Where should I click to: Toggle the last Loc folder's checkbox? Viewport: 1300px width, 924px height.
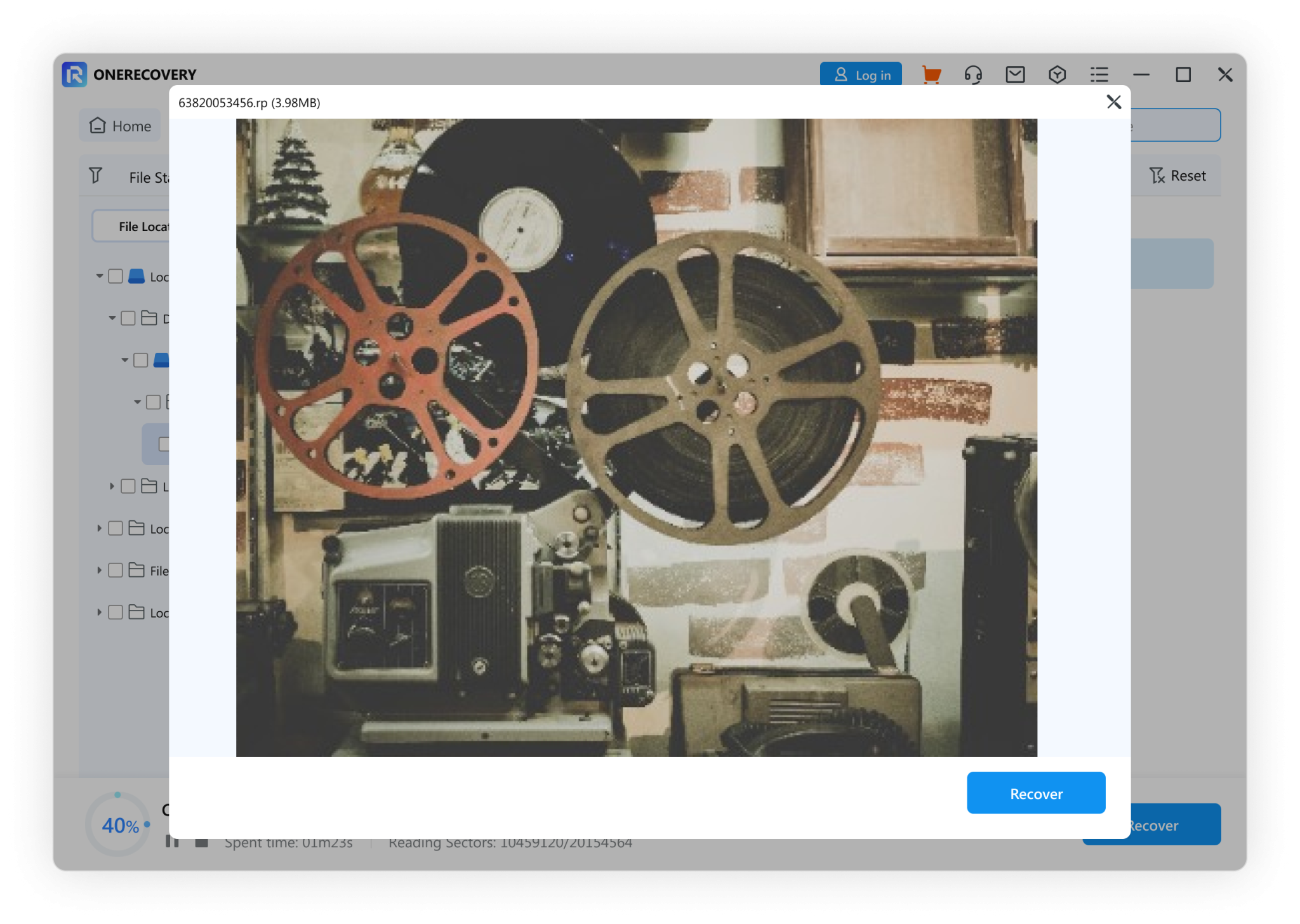(116, 612)
